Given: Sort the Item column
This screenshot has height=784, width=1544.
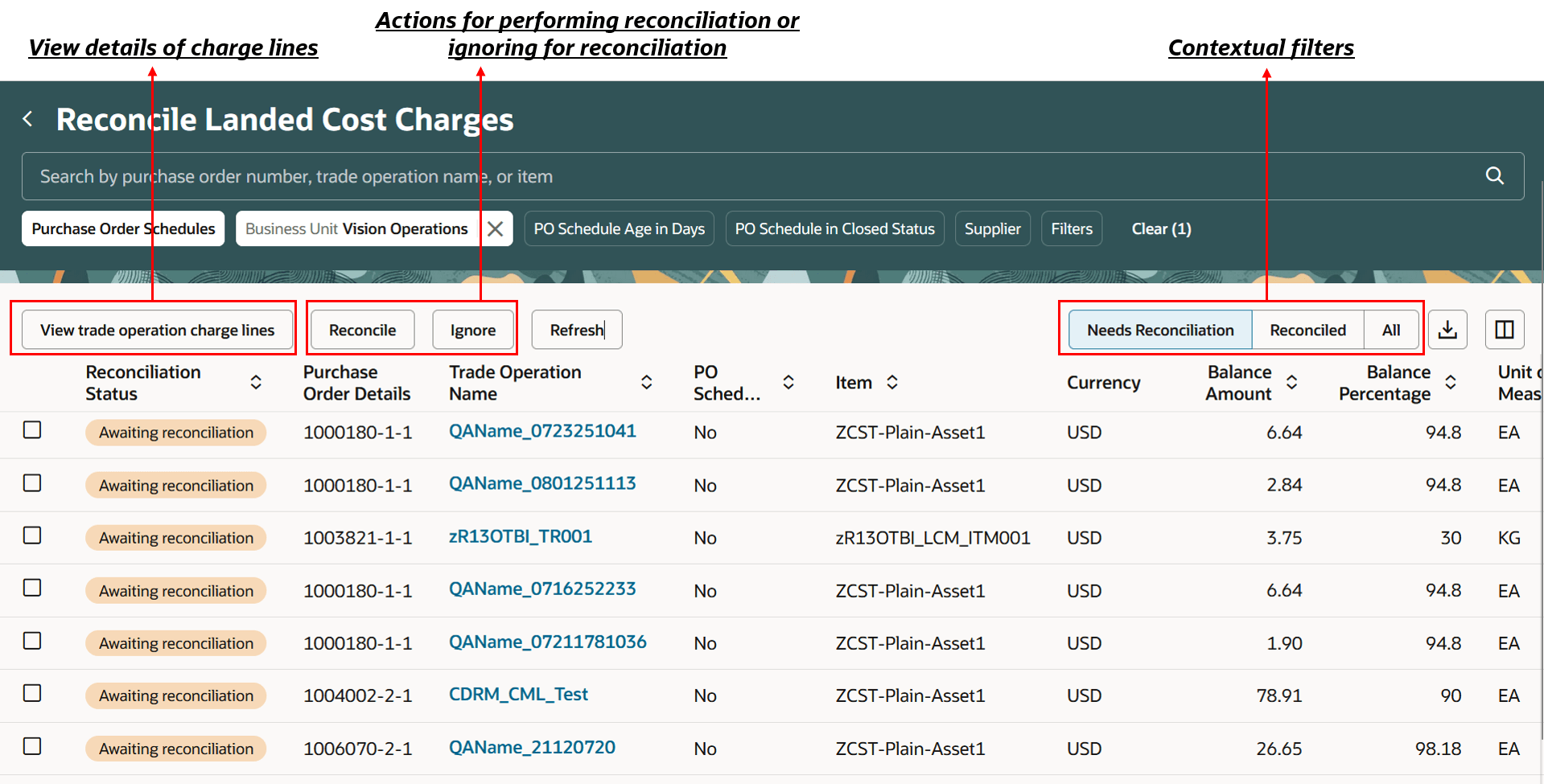Looking at the screenshot, I should 891,383.
